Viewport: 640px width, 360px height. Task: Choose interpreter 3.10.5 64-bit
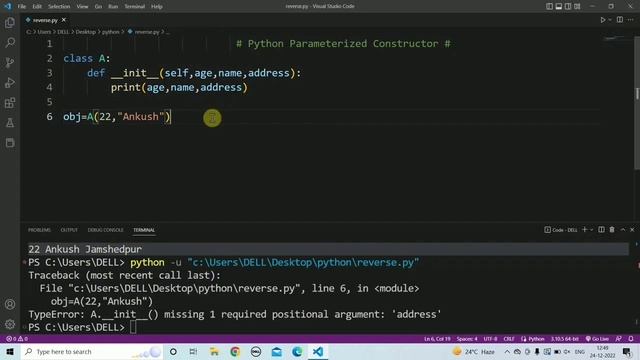[564, 339]
